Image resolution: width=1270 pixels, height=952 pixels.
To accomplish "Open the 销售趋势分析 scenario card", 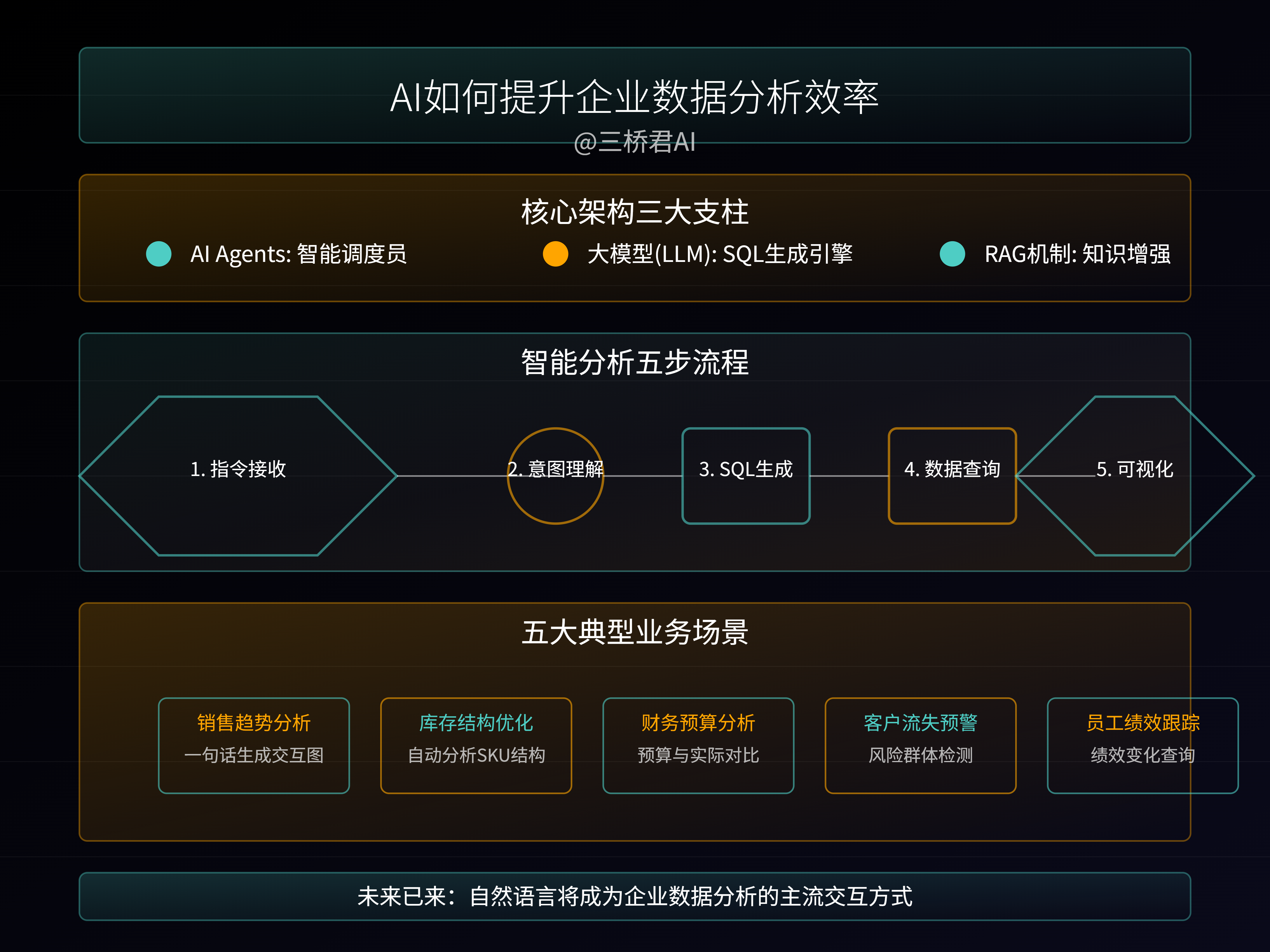I will tap(254, 745).
